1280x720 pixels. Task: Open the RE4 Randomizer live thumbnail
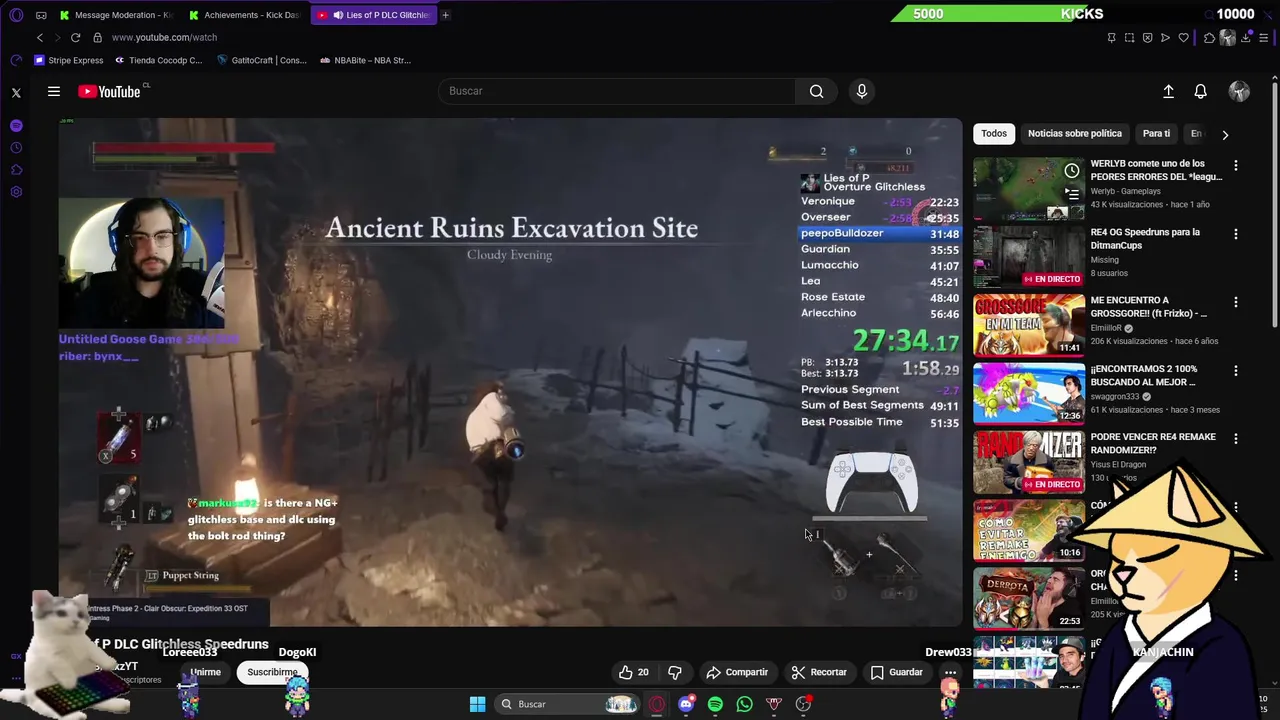1029,462
